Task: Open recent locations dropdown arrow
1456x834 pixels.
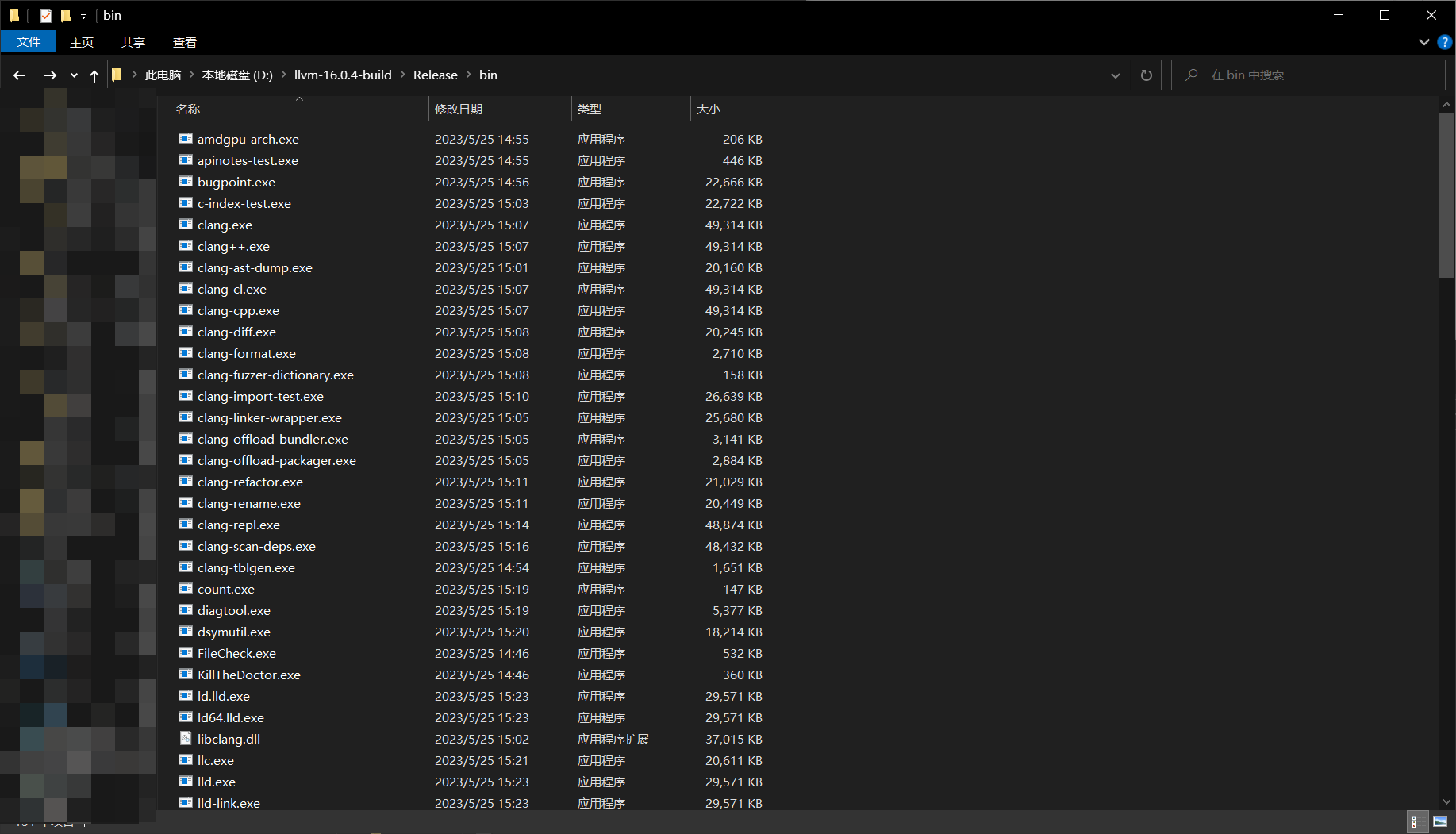Action: coord(74,75)
